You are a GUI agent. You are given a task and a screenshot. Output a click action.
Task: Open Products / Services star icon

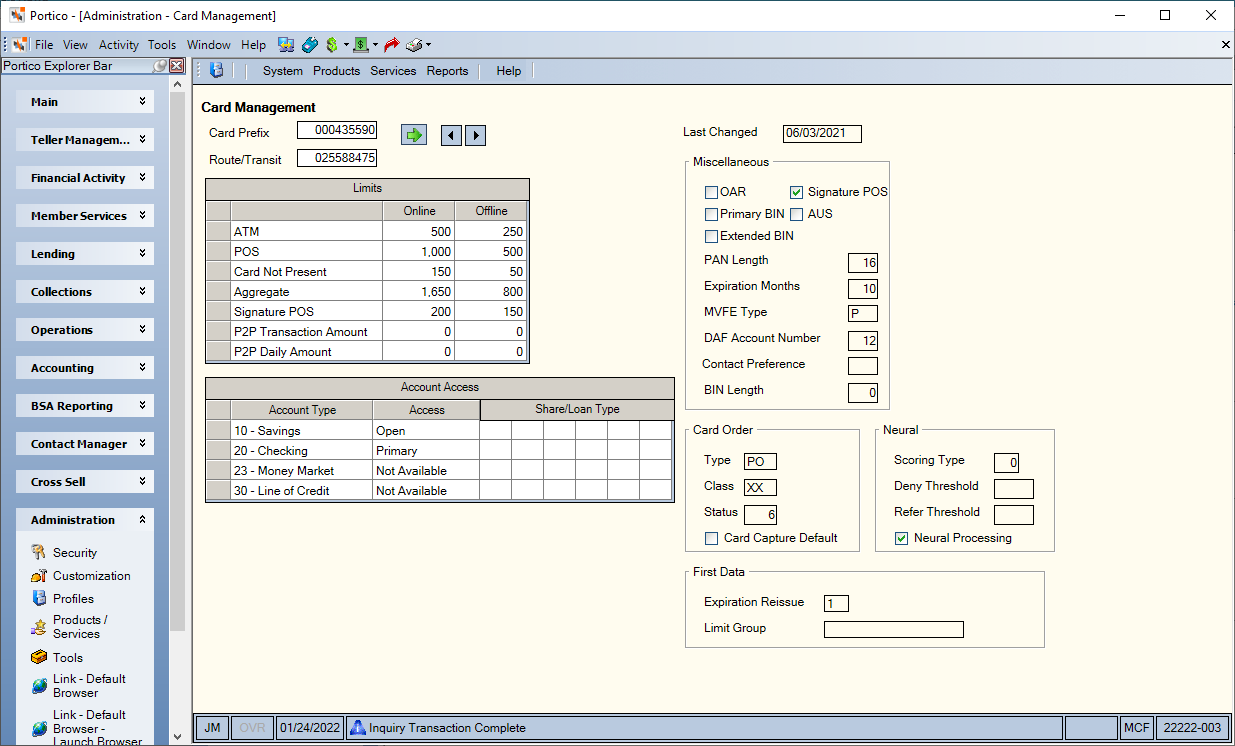[39, 627]
